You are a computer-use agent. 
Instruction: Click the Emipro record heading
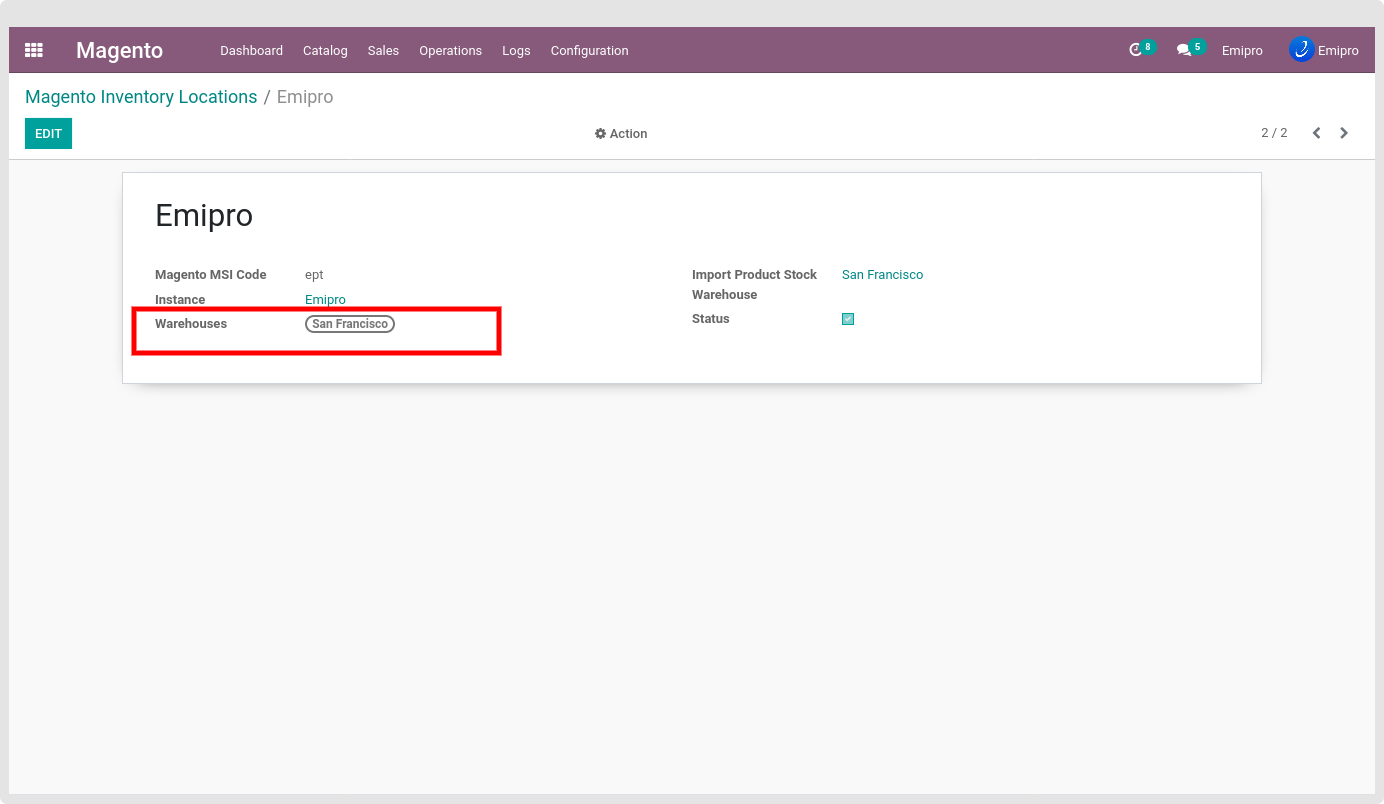tap(204, 215)
